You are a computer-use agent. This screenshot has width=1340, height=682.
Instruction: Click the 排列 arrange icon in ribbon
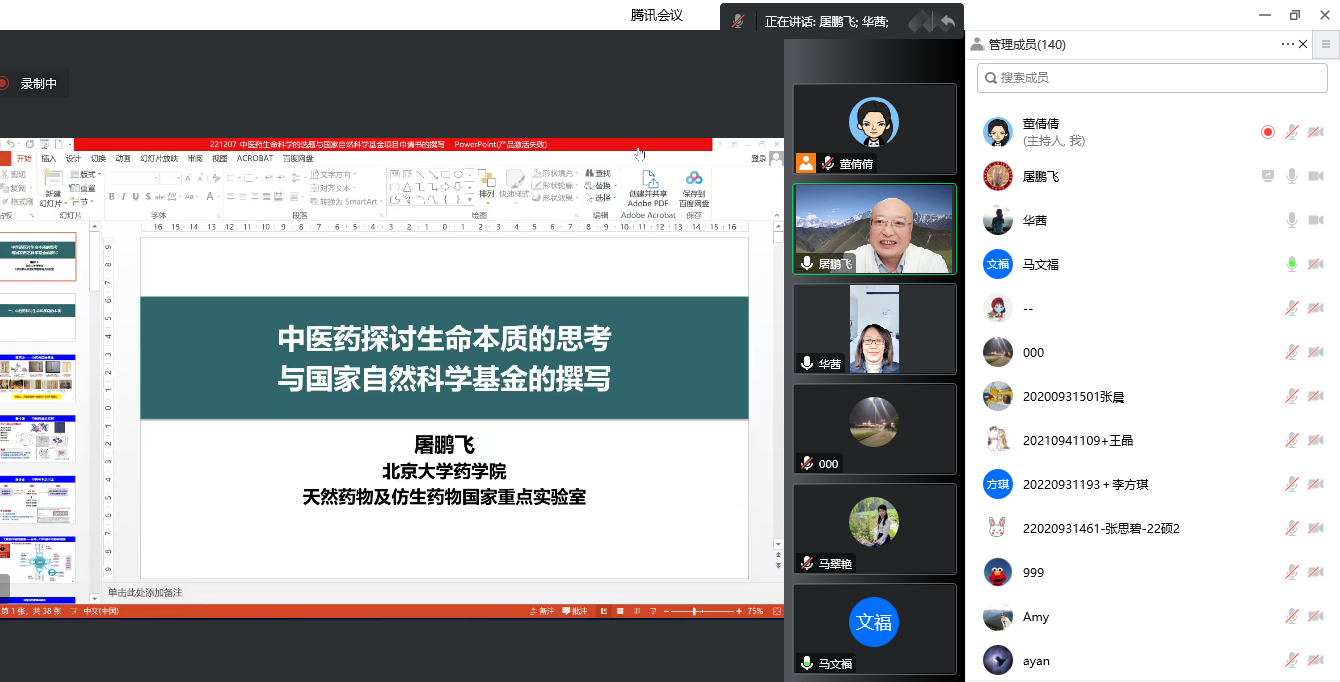point(487,180)
